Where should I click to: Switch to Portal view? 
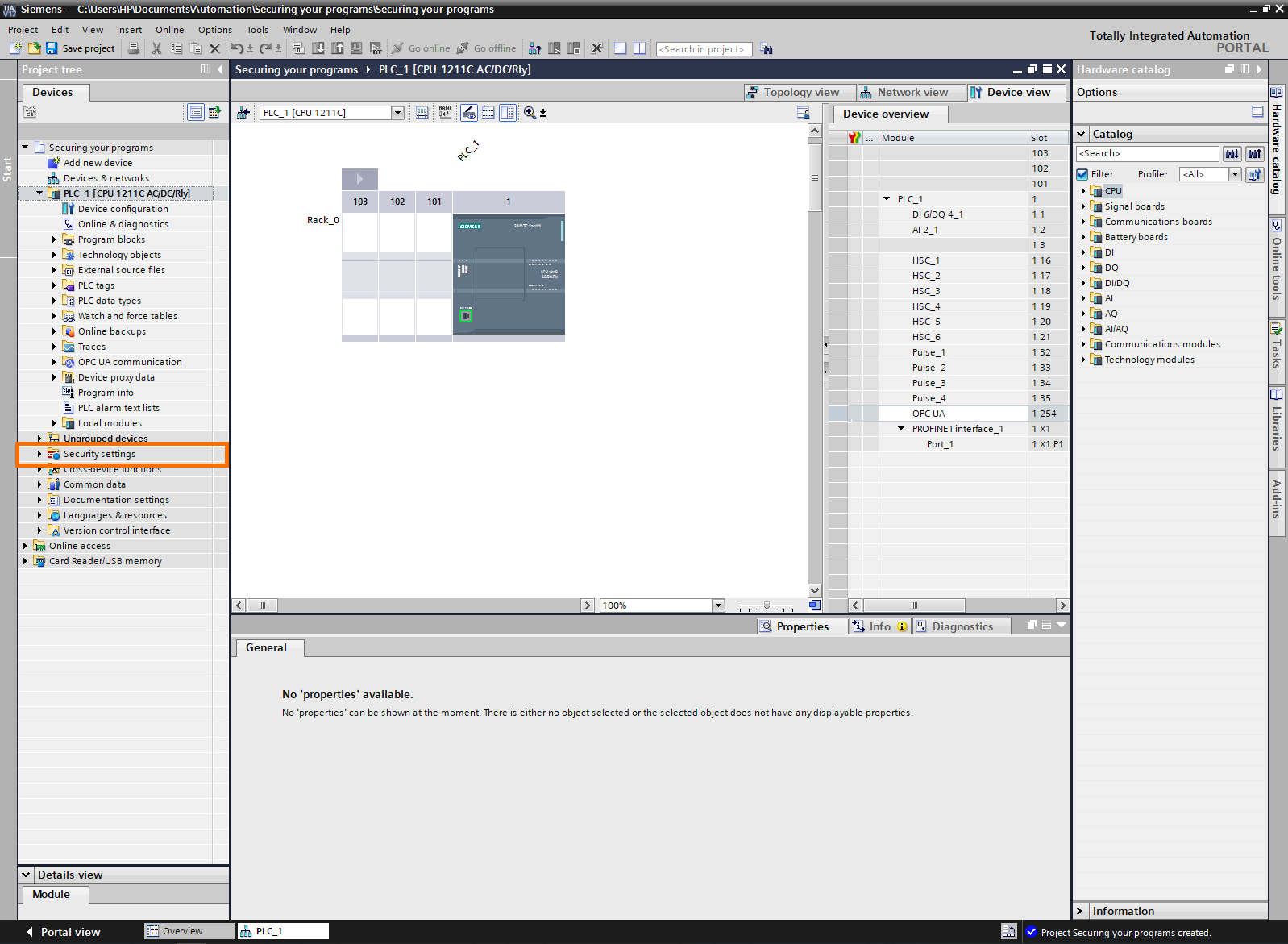pyautogui.click(x=64, y=932)
